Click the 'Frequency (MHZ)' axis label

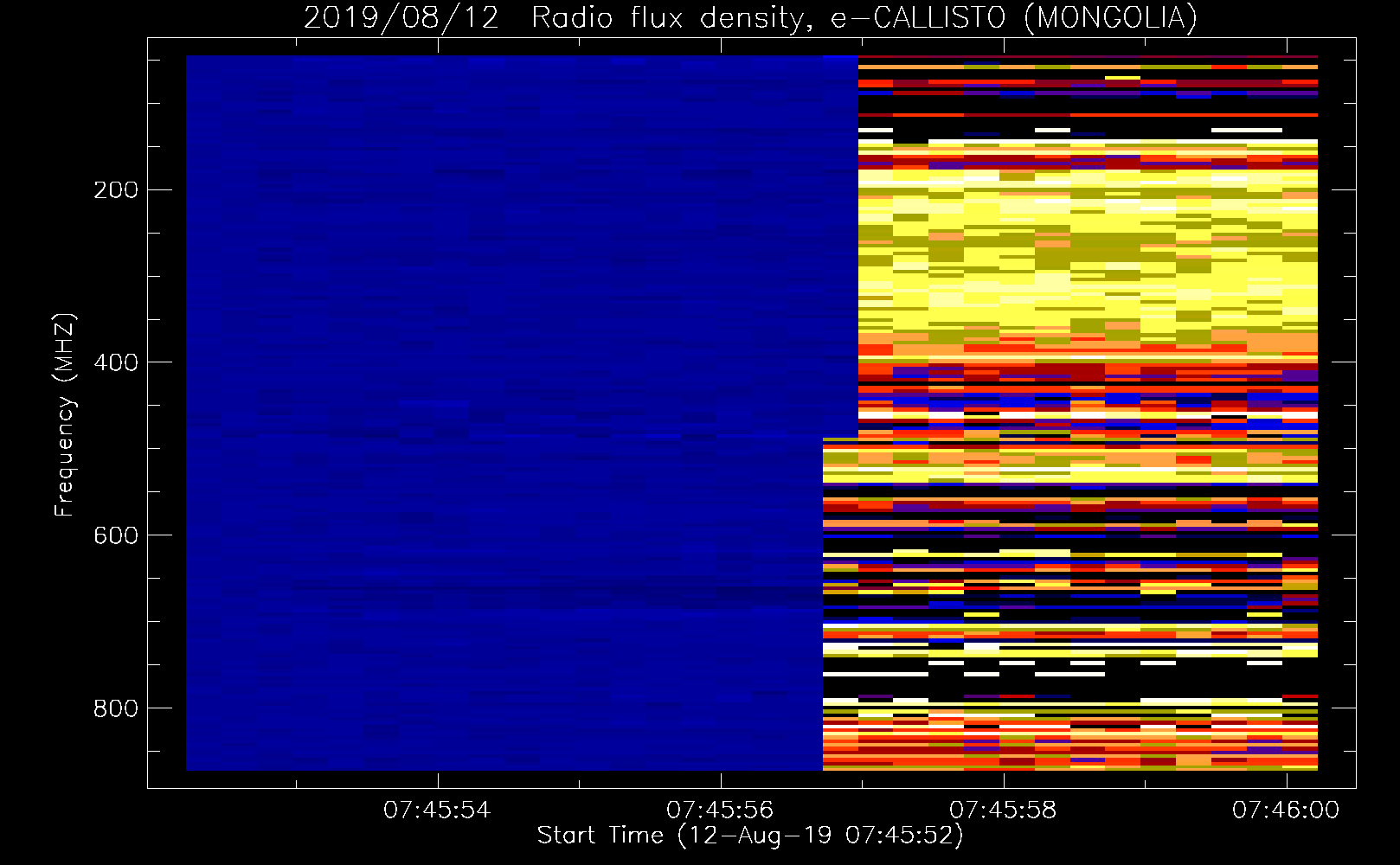tap(64, 415)
